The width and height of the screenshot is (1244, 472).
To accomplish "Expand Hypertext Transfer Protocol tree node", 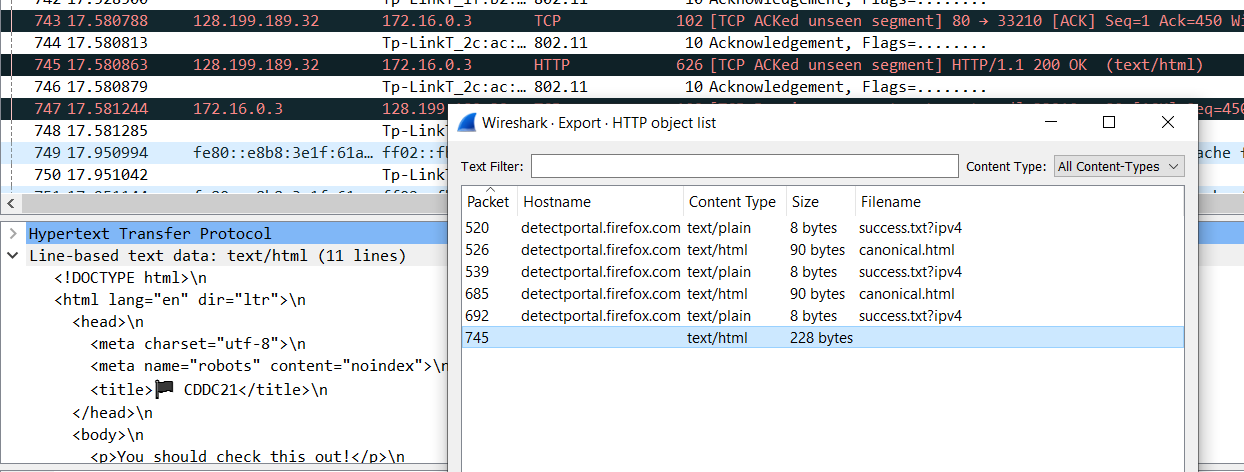I will point(12,234).
